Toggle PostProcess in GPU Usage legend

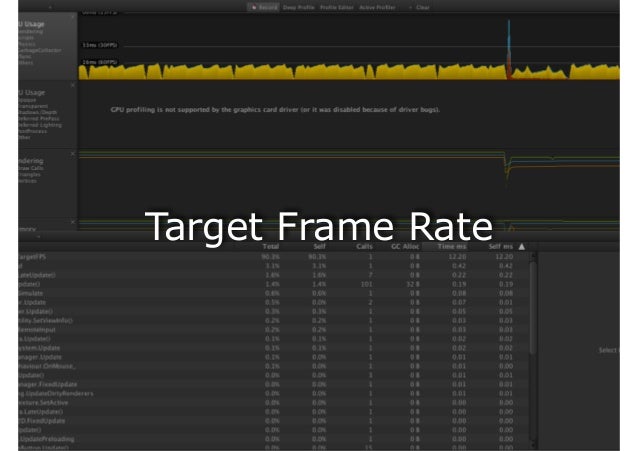tap(33, 131)
